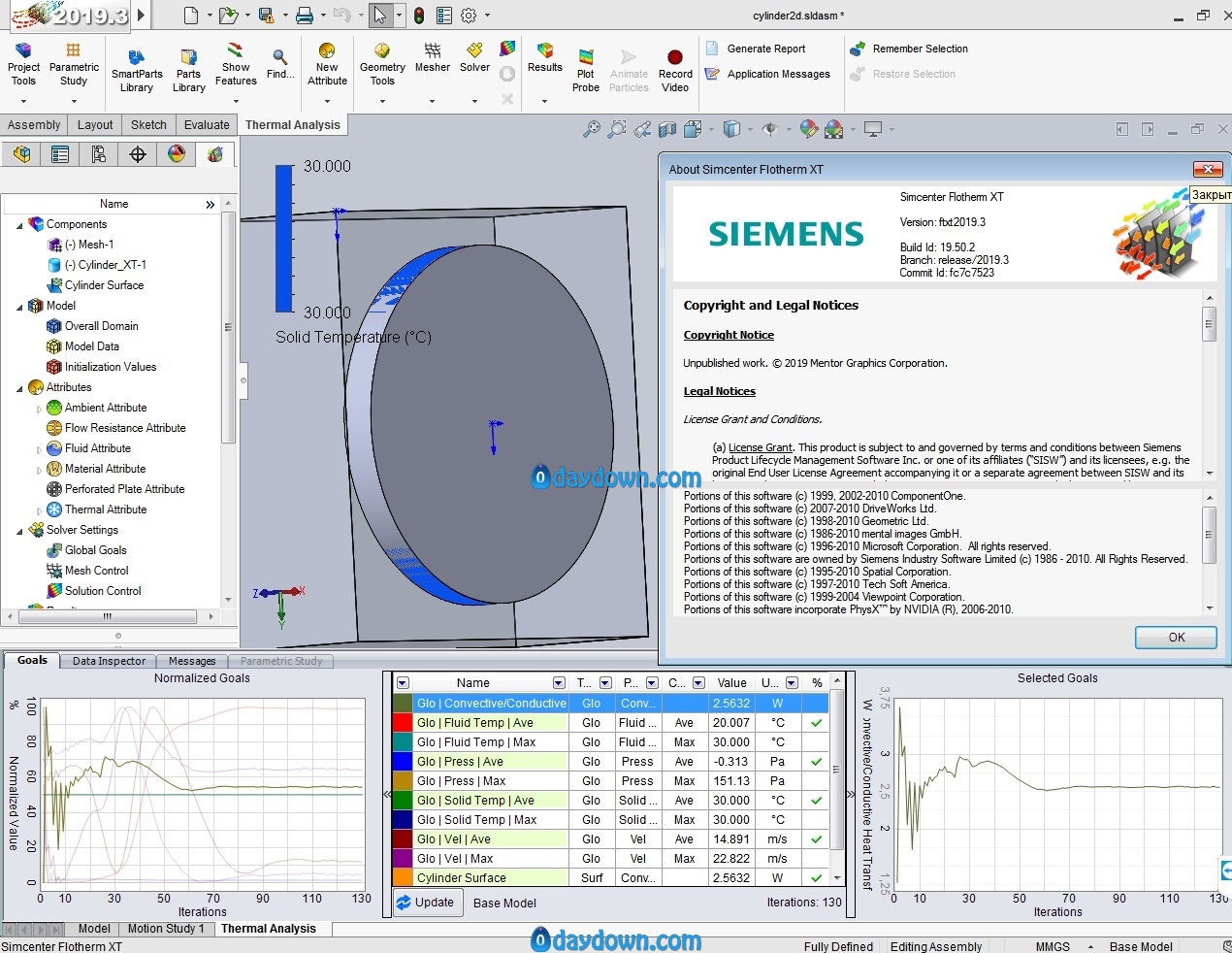
Task: Collapse the Components tree node
Action: (x=19, y=225)
